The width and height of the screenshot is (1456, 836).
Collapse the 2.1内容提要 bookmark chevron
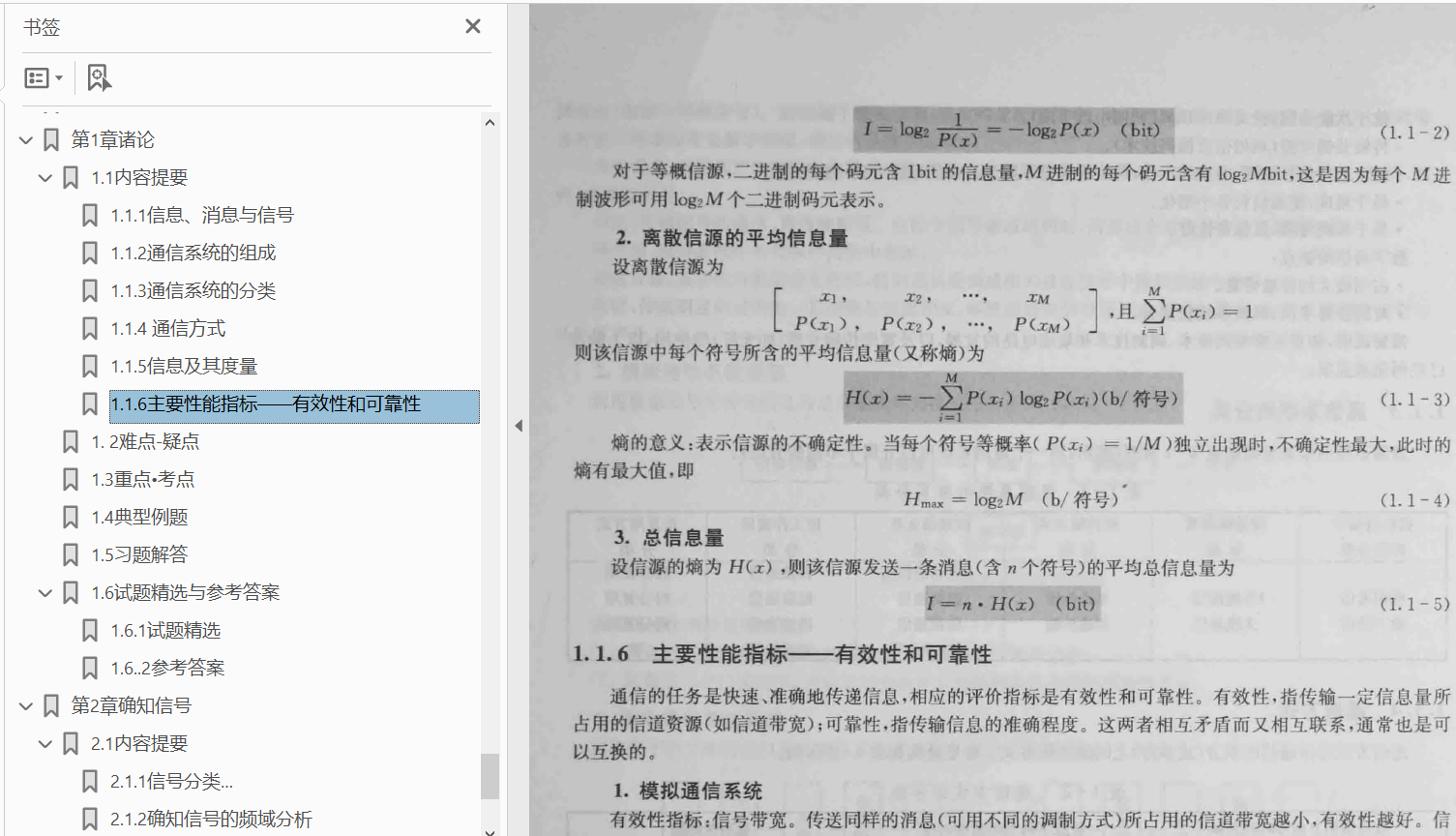(45, 743)
